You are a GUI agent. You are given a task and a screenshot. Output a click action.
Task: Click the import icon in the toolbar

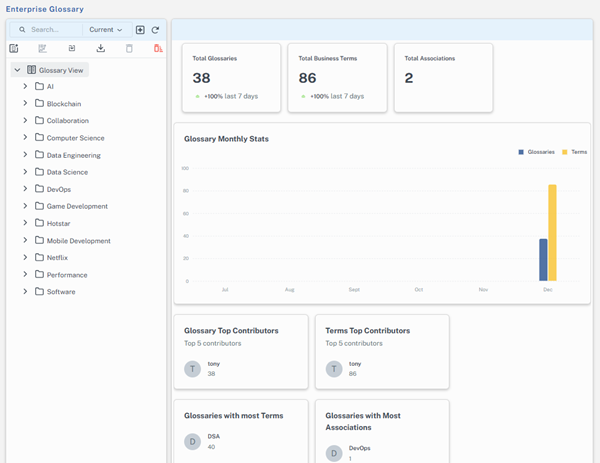[72, 48]
